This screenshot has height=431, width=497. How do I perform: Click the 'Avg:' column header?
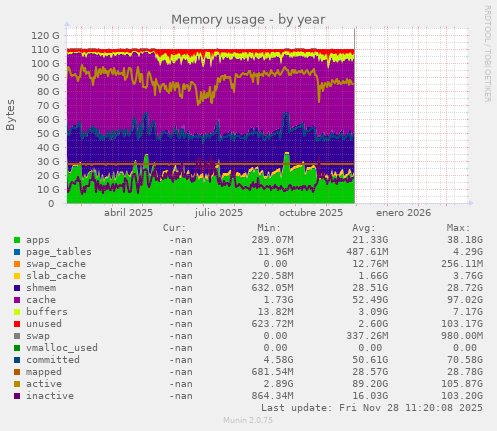[x=364, y=228]
